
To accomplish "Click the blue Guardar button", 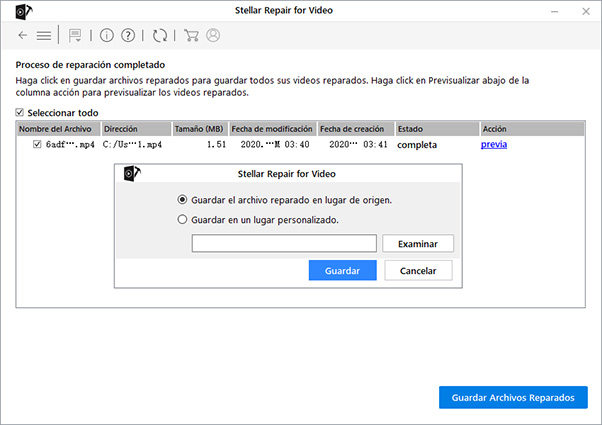I will pyautogui.click(x=342, y=270).
